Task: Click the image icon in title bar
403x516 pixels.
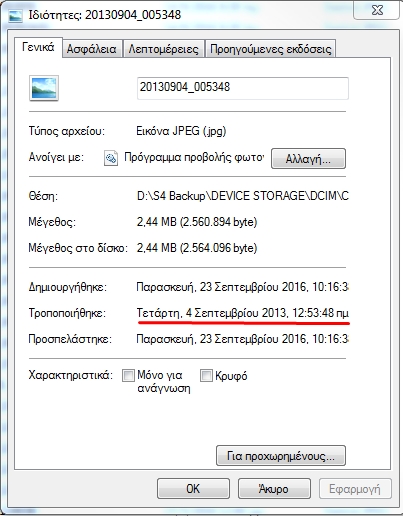Action: coord(15,15)
